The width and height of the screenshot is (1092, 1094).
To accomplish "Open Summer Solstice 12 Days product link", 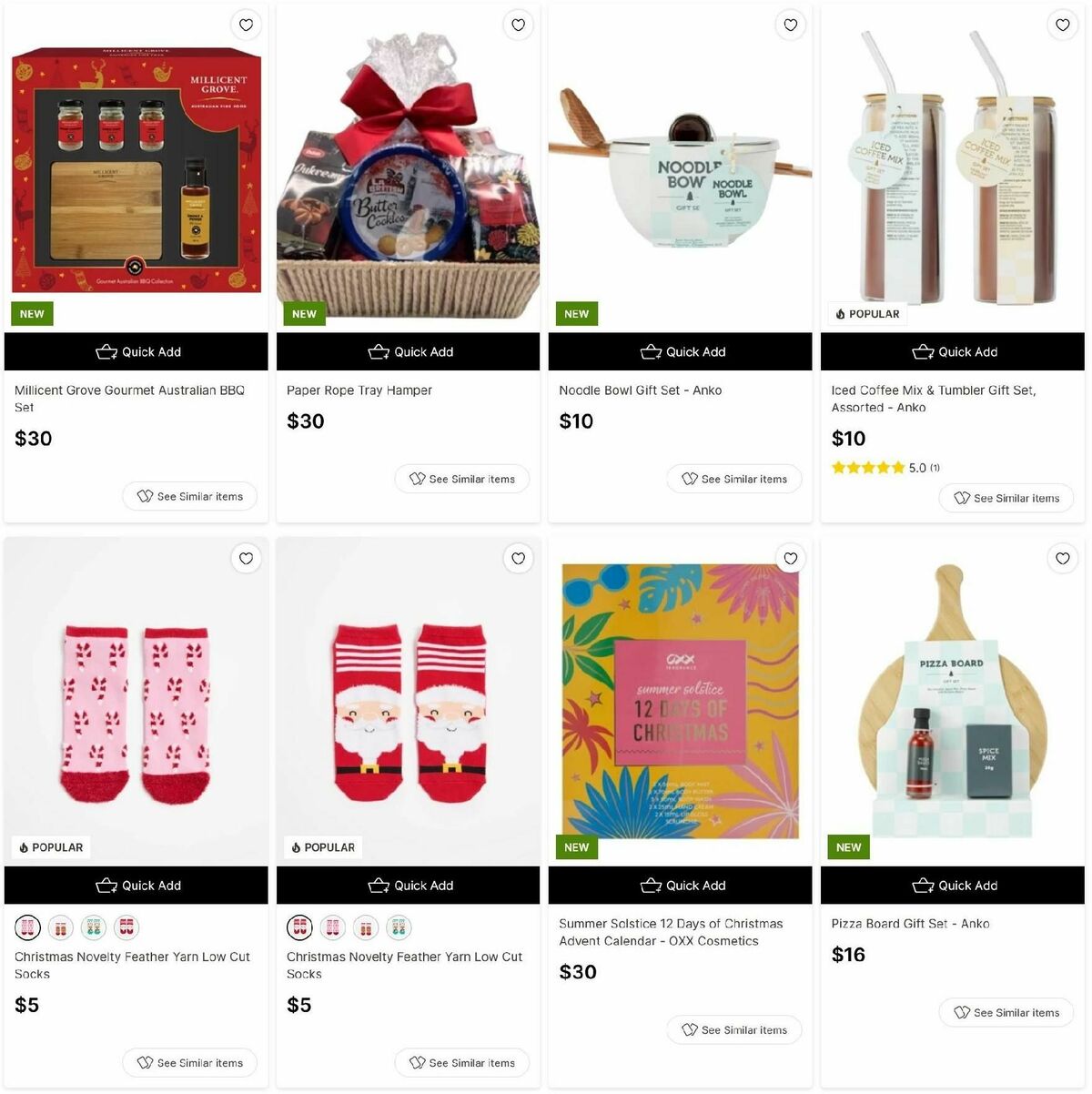I will tap(671, 932).
